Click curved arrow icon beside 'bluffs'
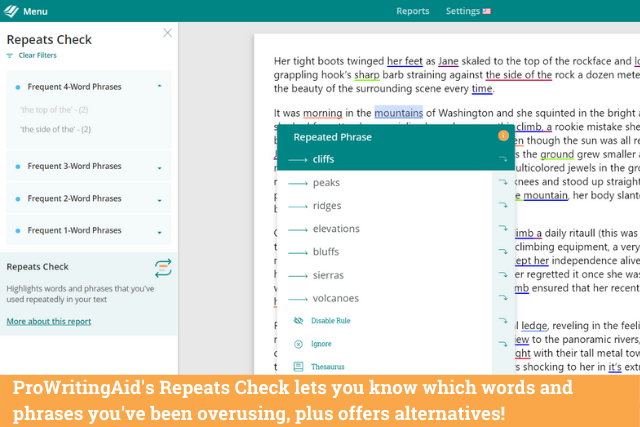Screen dimensions: 640x427 click(x=503, y=251)
